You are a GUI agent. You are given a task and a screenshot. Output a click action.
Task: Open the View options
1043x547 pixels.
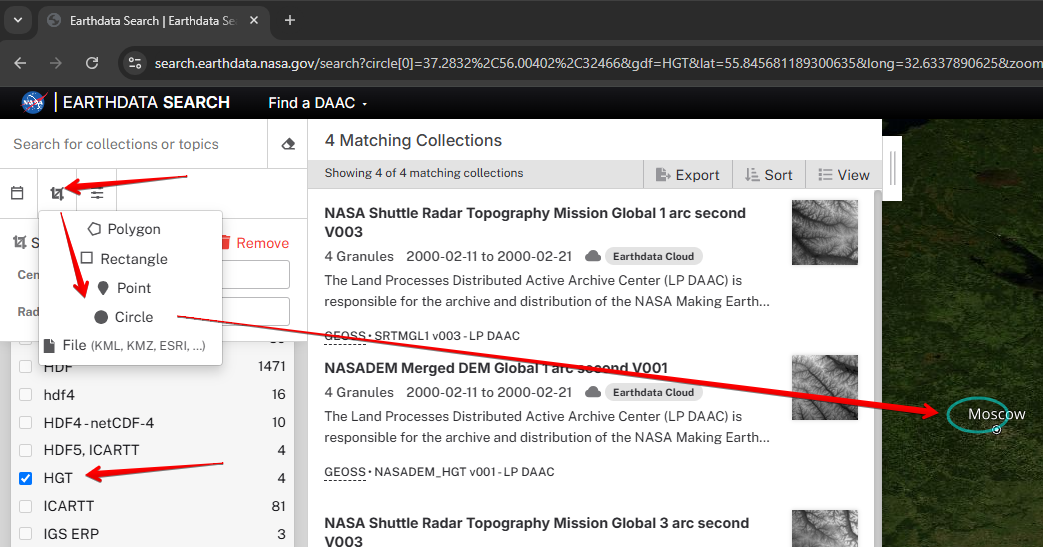[843, 174]
